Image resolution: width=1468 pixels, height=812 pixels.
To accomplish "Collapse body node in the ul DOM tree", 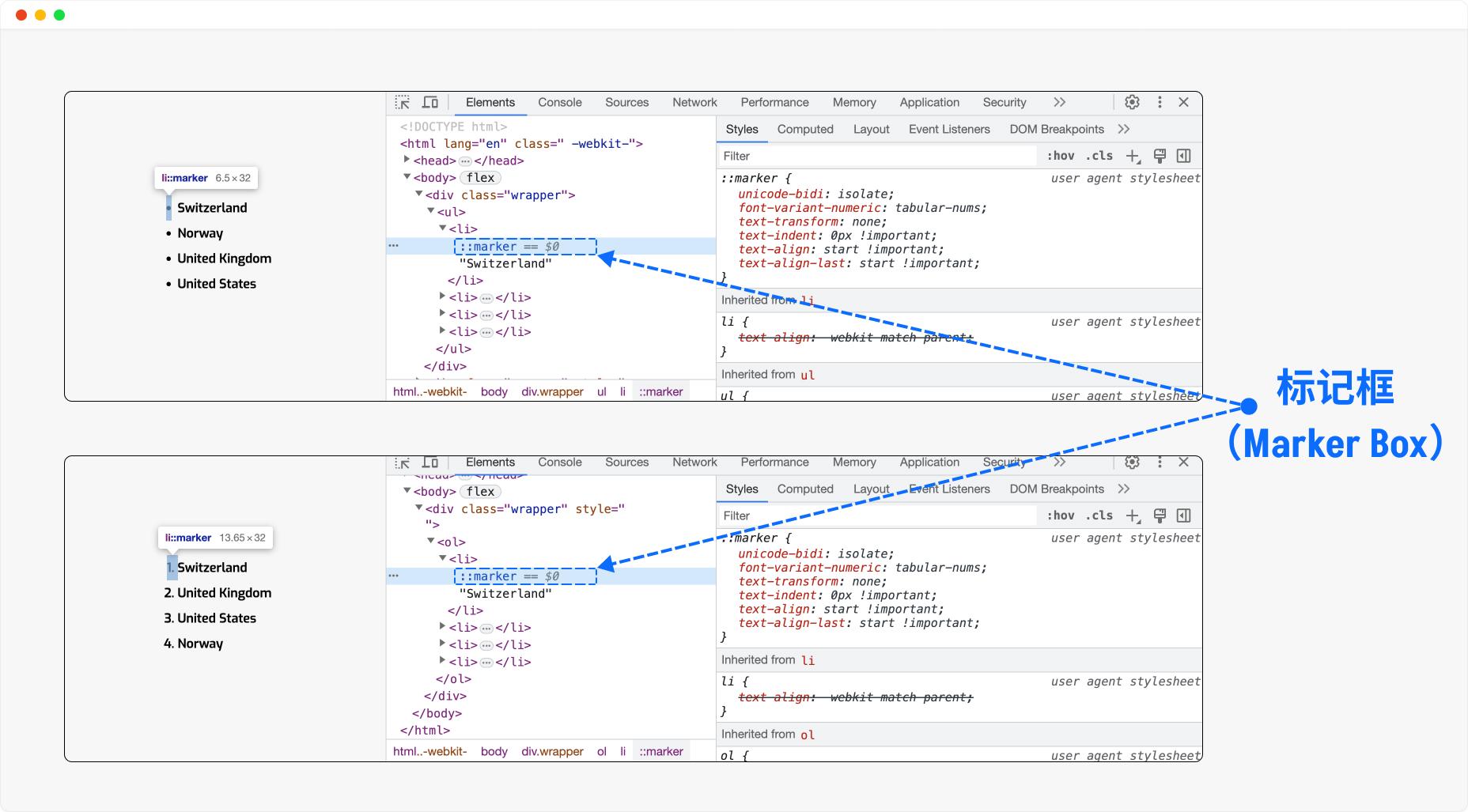I will [407, 177].
